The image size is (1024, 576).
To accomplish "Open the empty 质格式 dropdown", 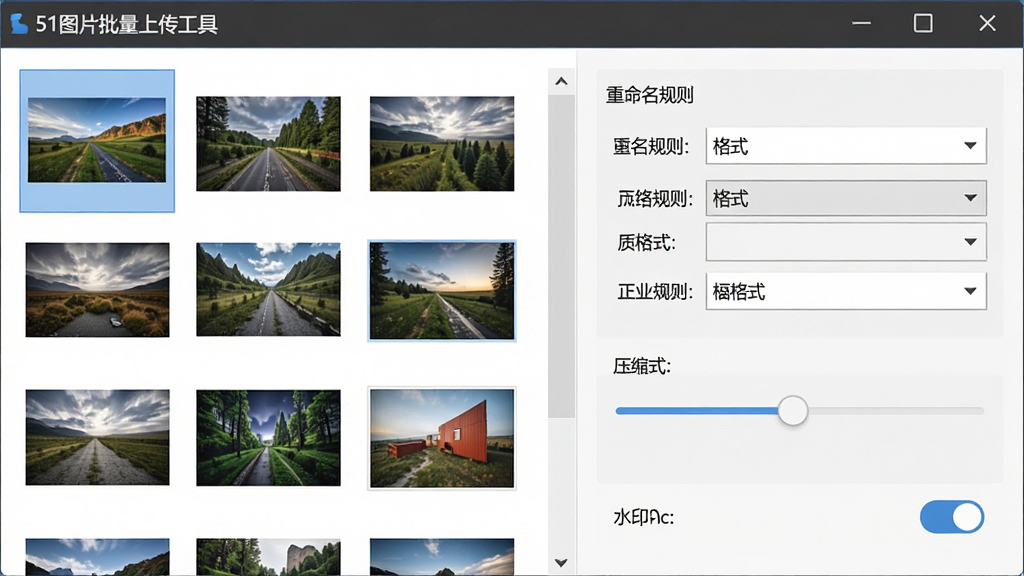I will point(846,242).
